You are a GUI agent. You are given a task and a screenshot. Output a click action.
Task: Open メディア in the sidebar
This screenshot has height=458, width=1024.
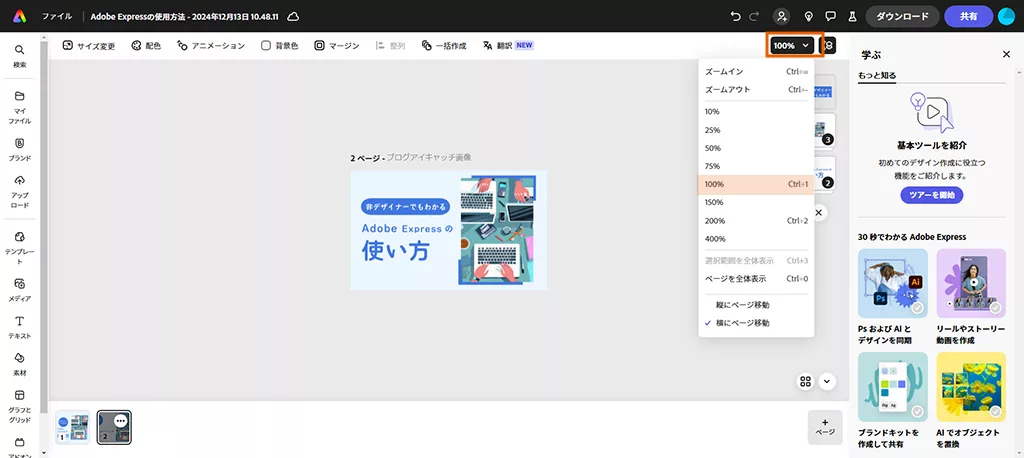(x=20, y=290)
